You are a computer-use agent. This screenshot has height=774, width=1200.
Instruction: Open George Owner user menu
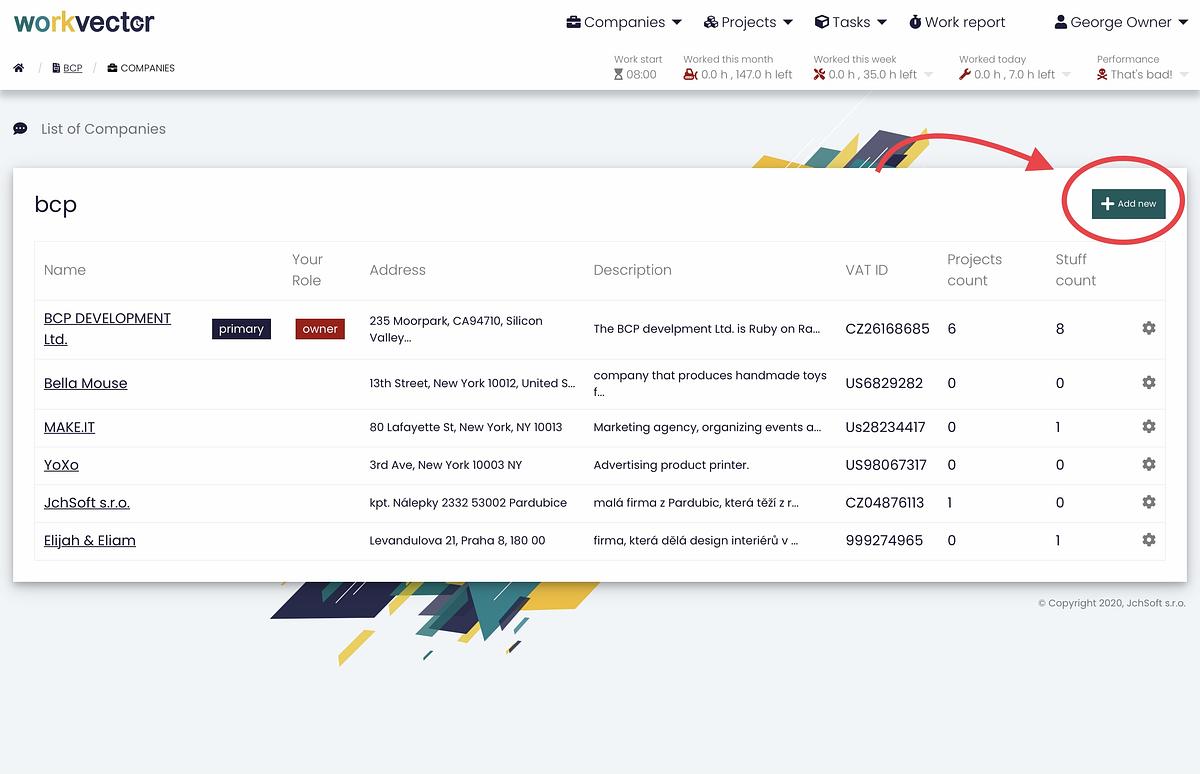(x=1121, y=22)
